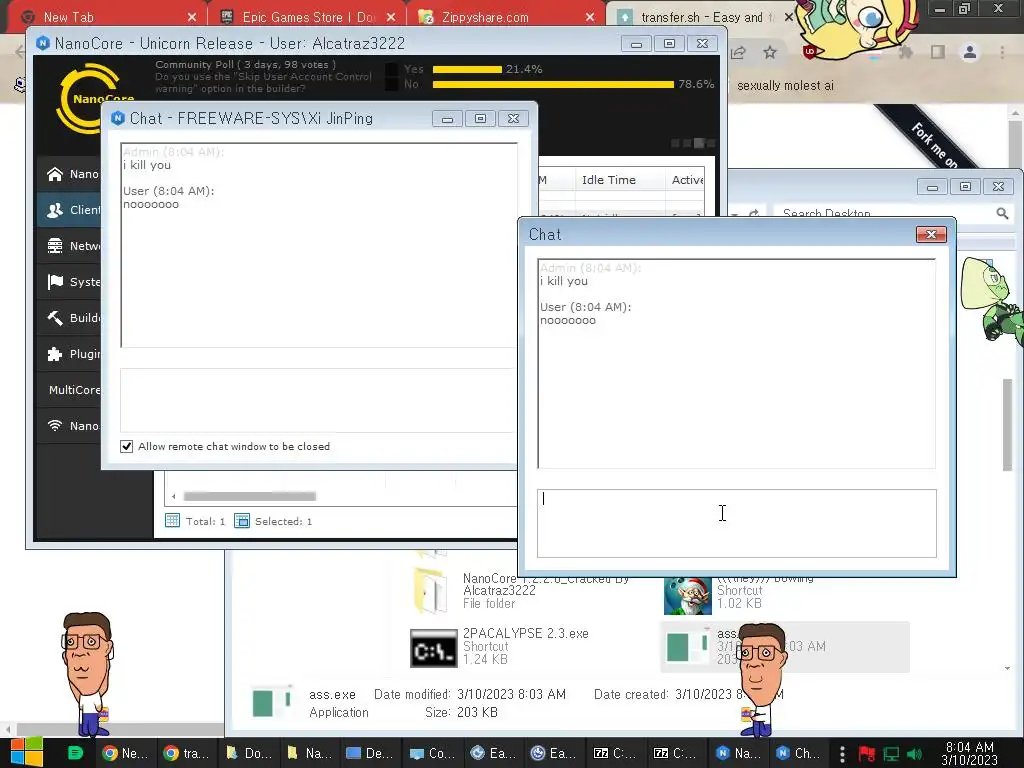
Task: Click the Total: 1 status icon
Action: [172, 520]
